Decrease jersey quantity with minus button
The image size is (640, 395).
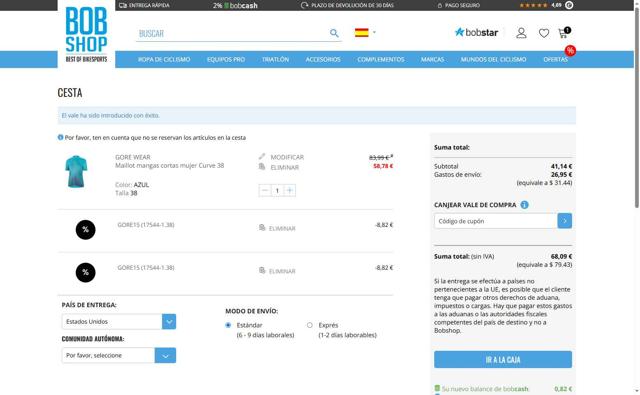[x=265, y=191]
